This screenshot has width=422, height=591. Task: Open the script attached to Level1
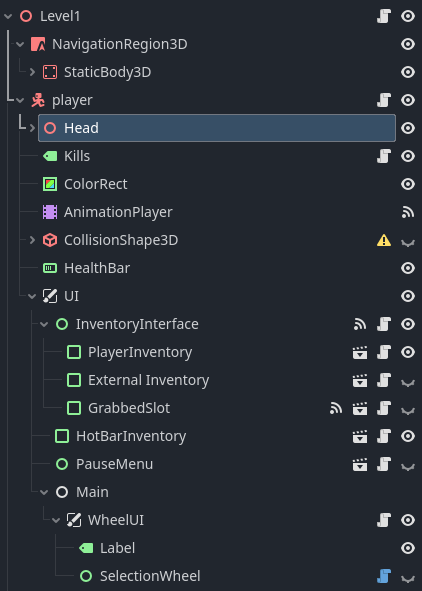point(384,16)
